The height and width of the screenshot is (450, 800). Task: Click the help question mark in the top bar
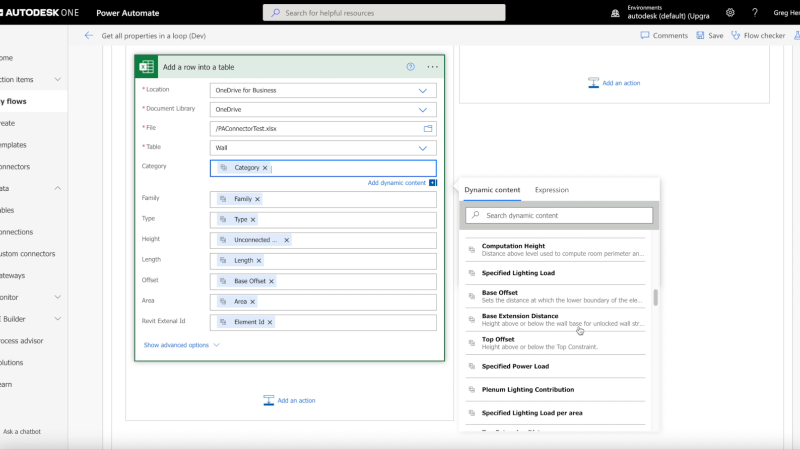pyautogui.click(x=755, y=13)
